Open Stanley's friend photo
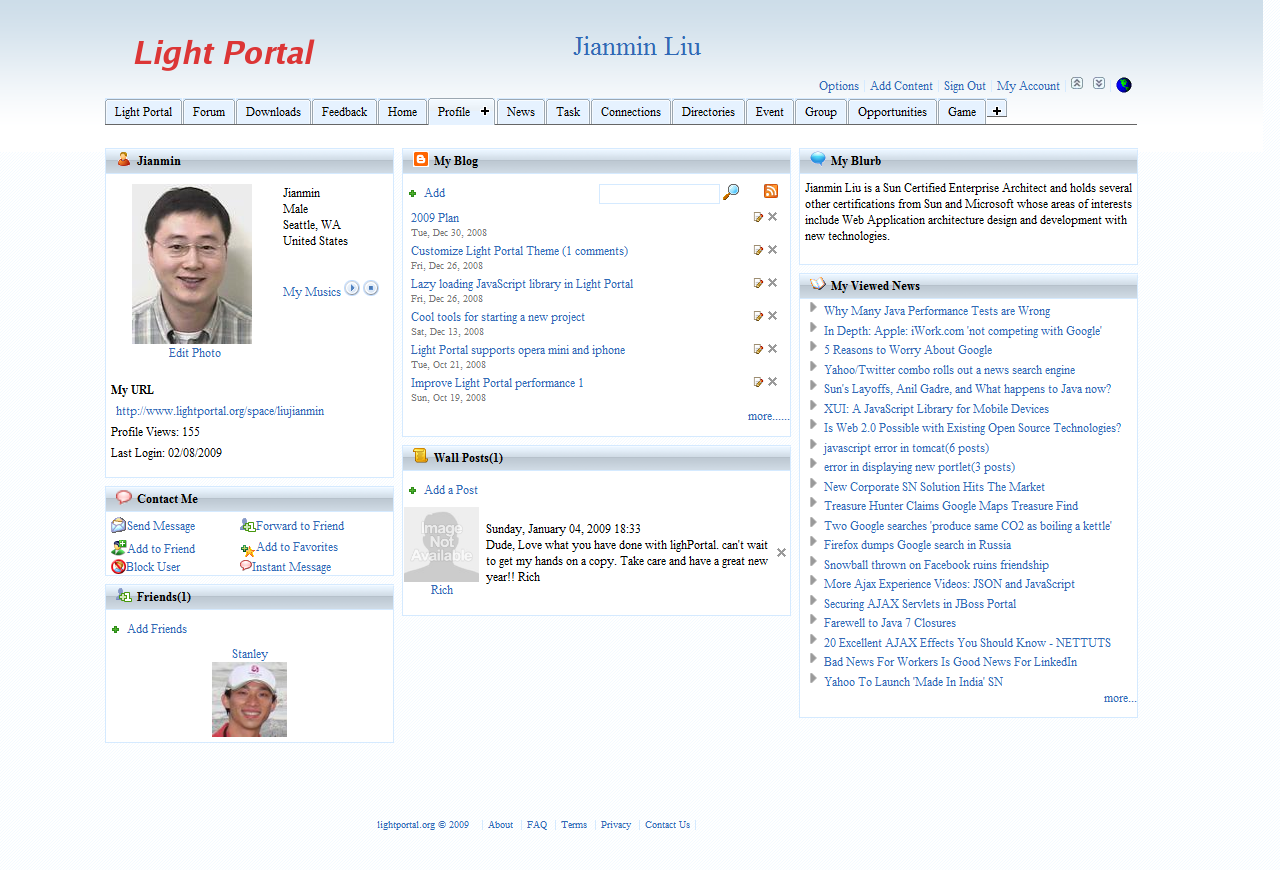Screen dimensions: 1280x870 tap(249, 699)
